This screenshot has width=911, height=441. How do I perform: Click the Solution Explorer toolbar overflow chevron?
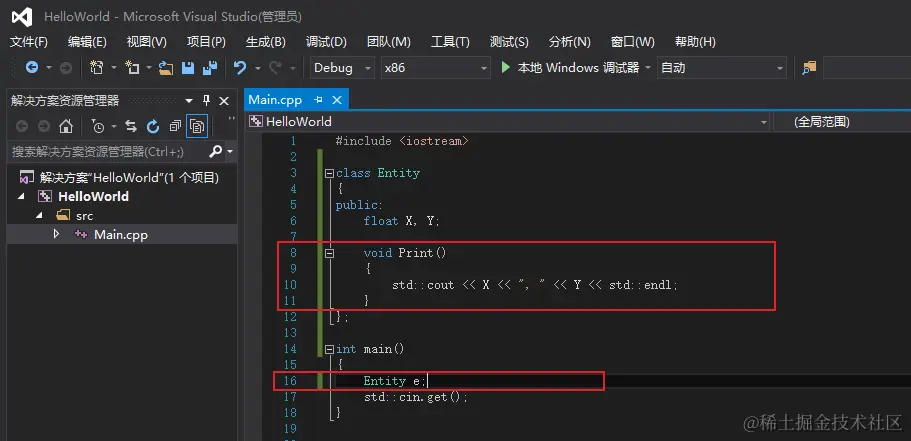coord(231,119)
